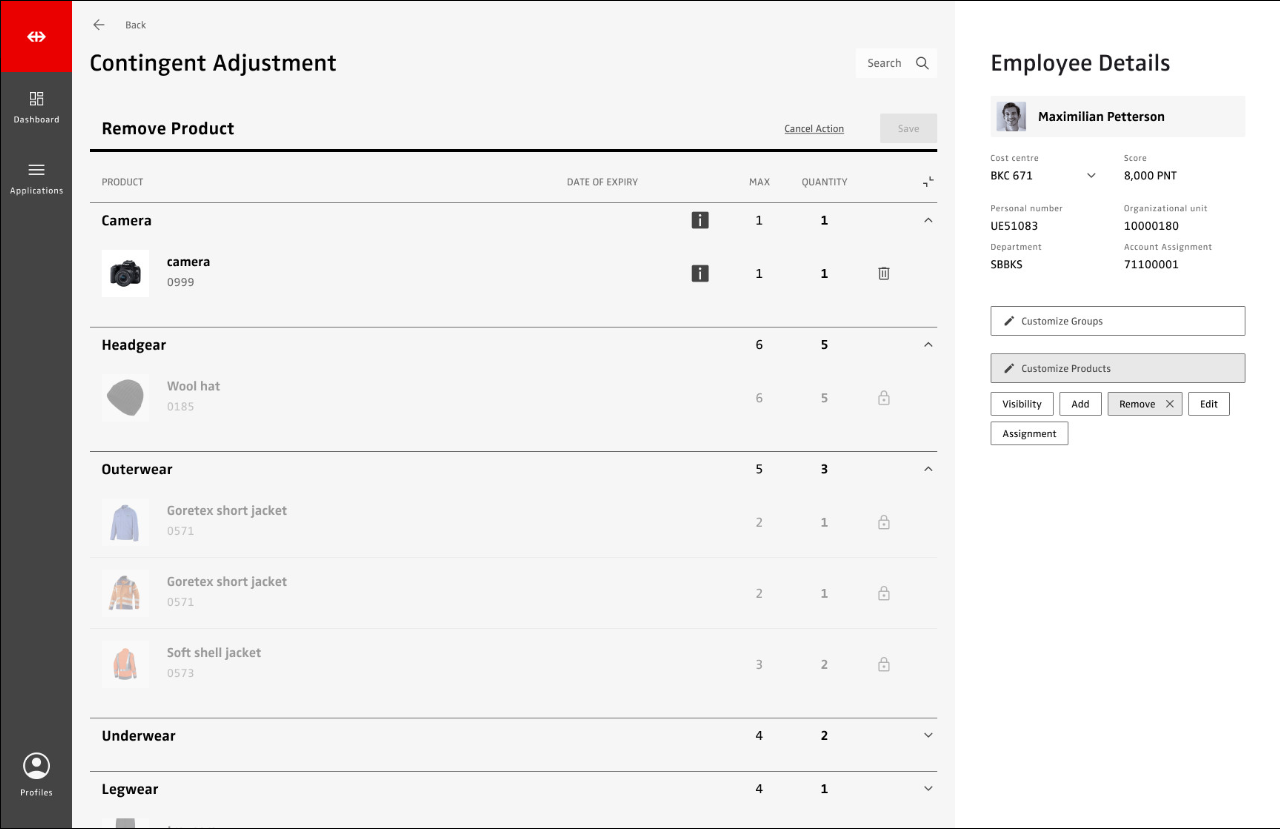
Task: Deselect the Remove chip with X
Action: tap(1169, 404)
